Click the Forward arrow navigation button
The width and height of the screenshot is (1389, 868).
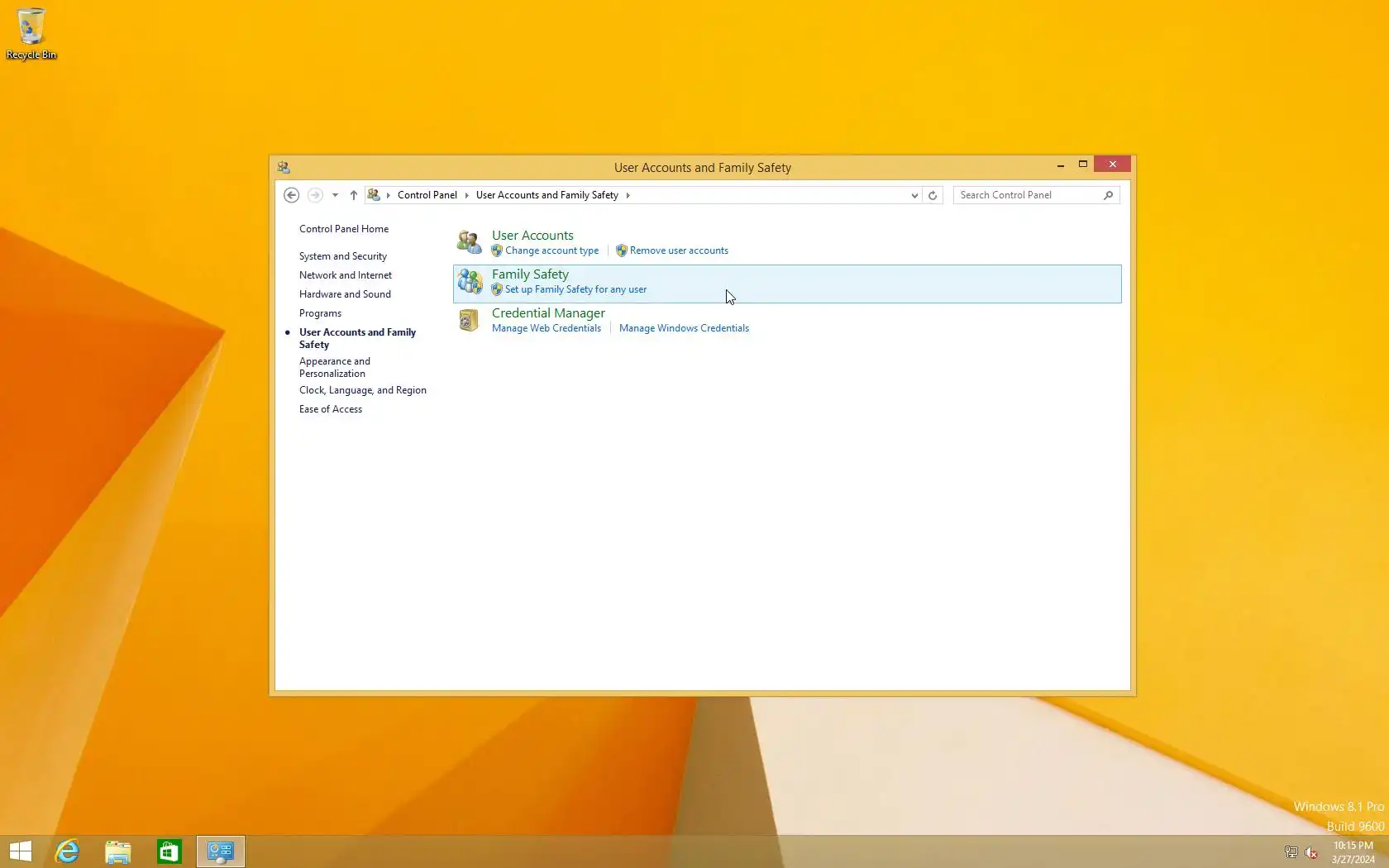point(315,195)
